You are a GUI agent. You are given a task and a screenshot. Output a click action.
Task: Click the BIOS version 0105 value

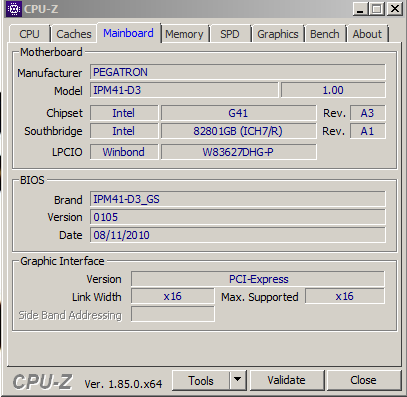[x=238, y=217]
